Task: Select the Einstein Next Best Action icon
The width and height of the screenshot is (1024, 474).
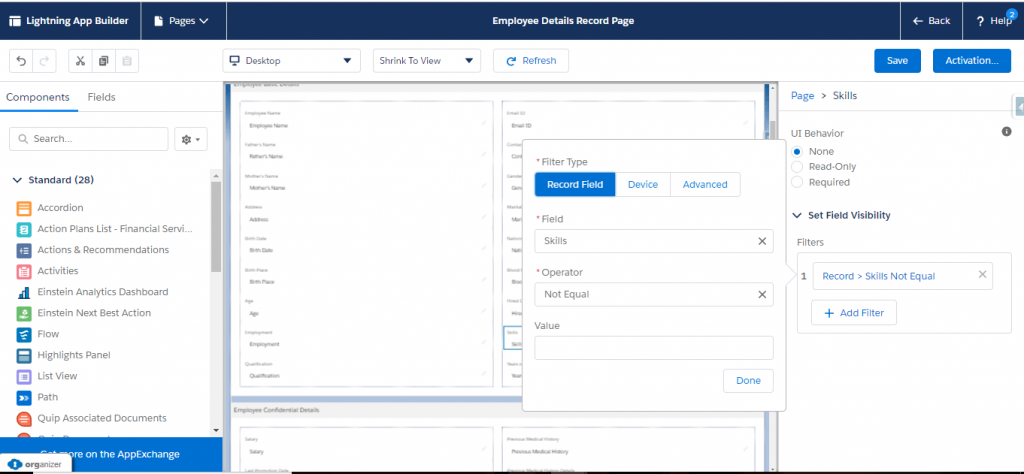Action: (x=24, y=313)
